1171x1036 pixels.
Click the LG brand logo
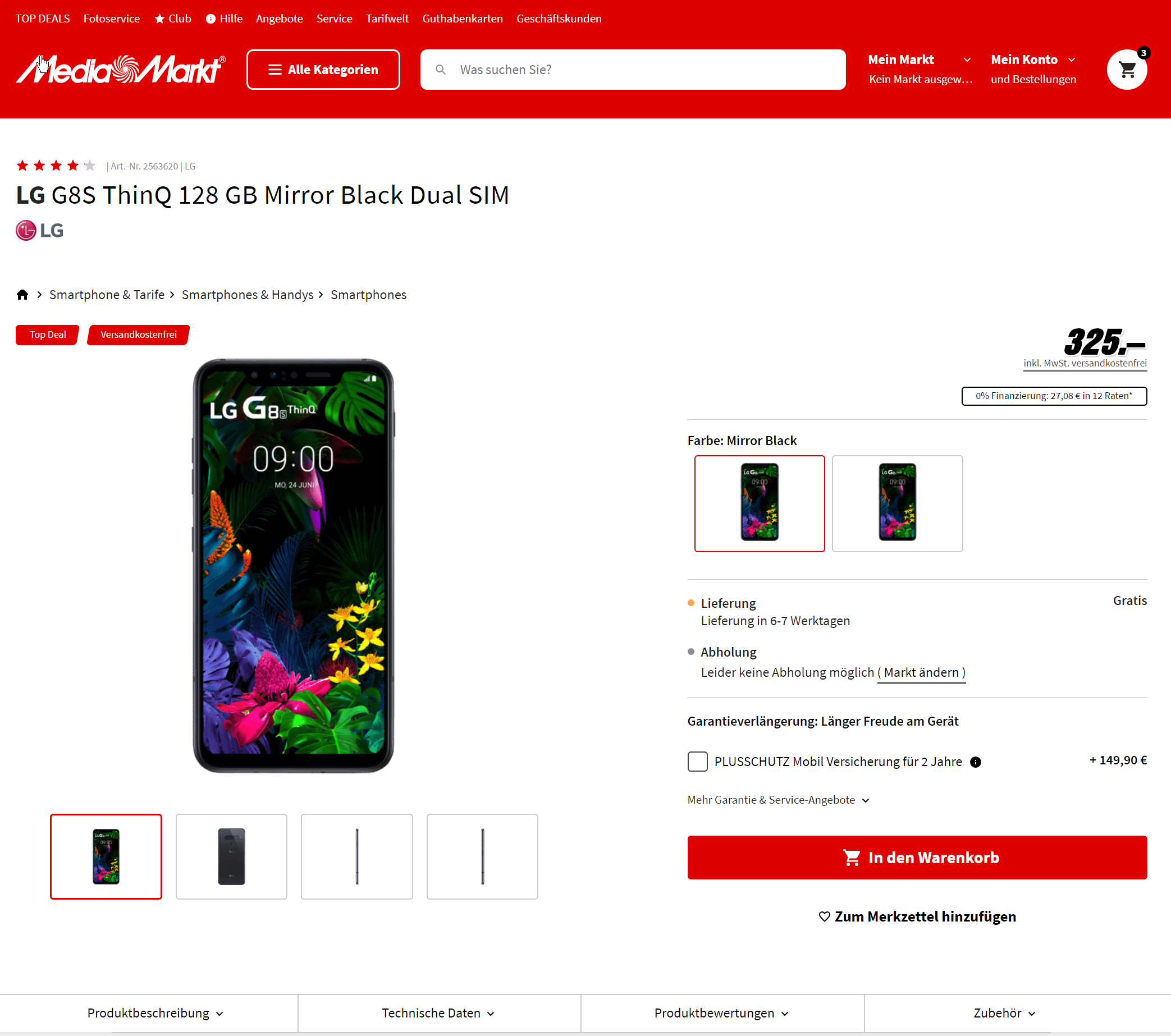[39, 230]
